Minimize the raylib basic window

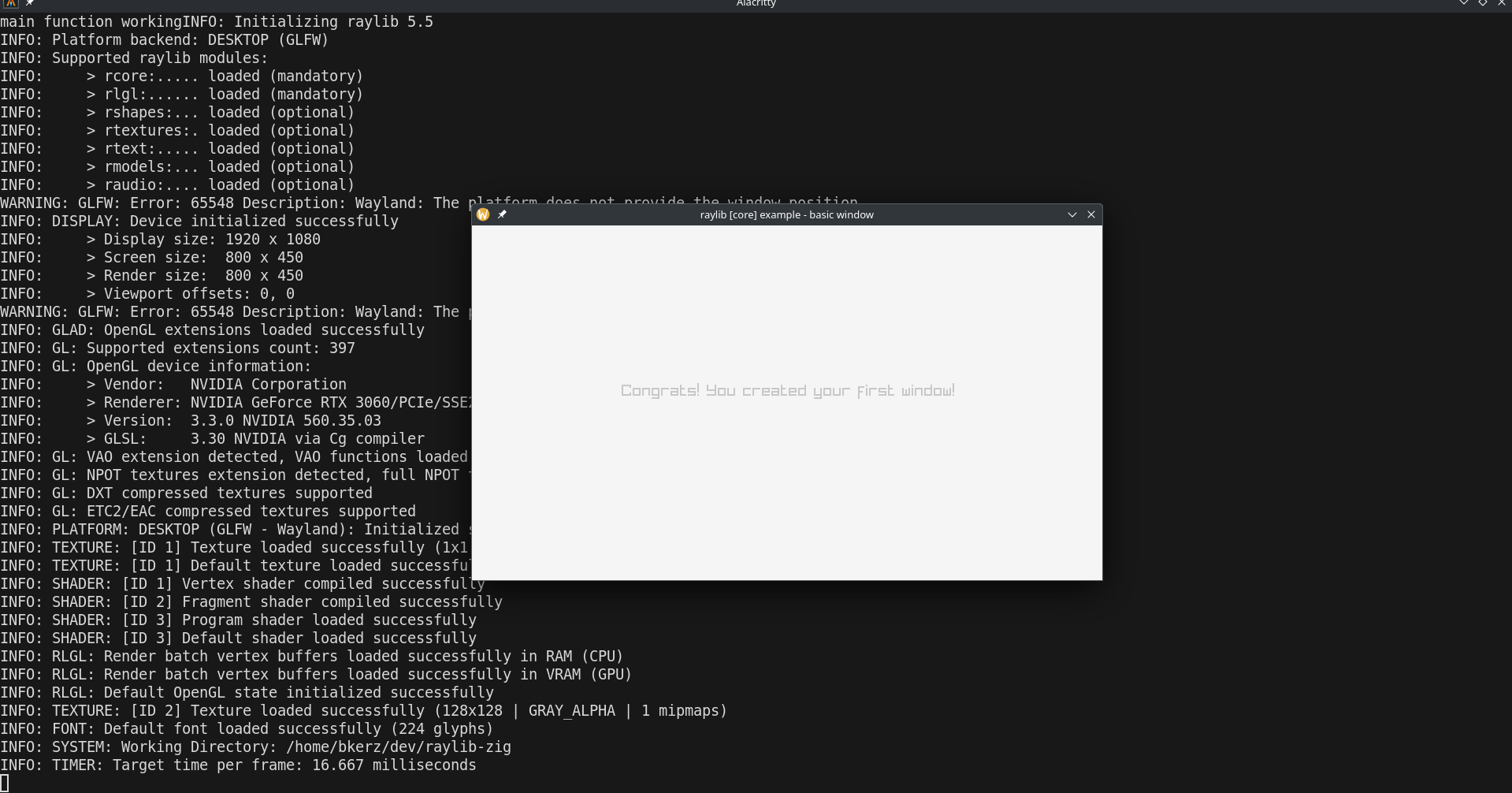click(x=1072, y=214)
